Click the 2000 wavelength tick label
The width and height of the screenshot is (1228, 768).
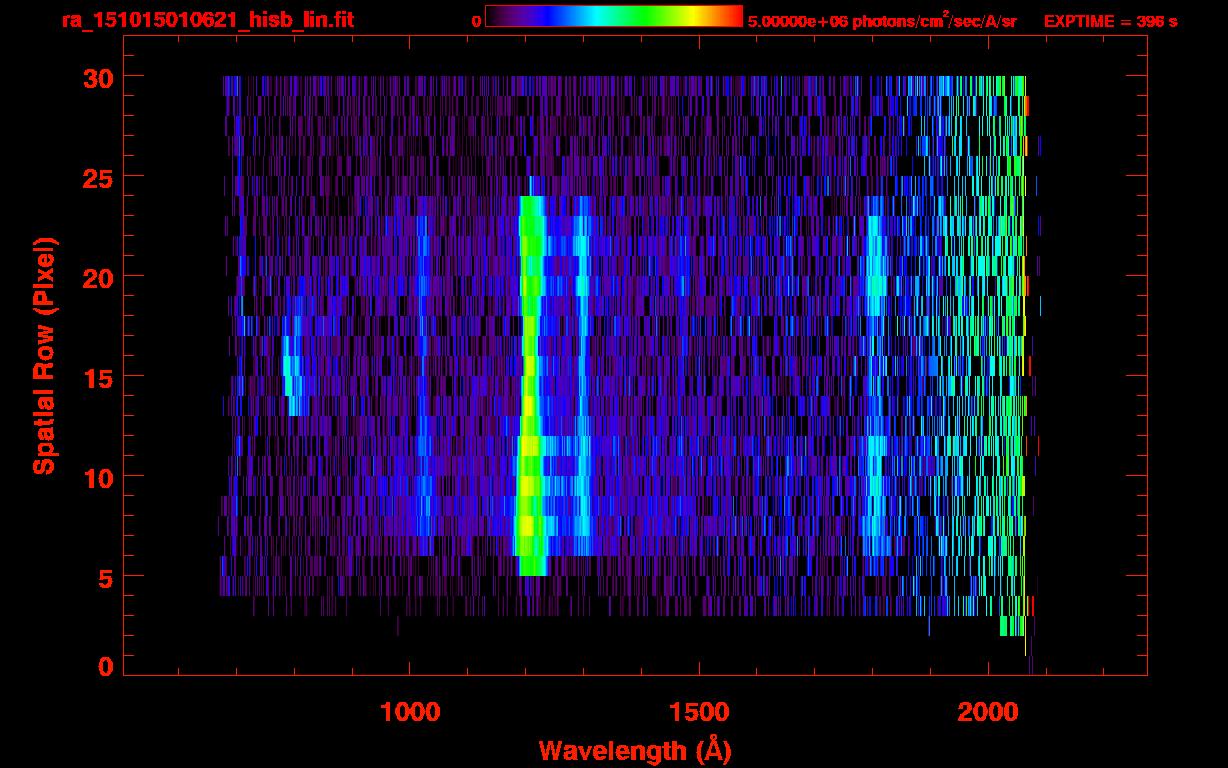988,712
